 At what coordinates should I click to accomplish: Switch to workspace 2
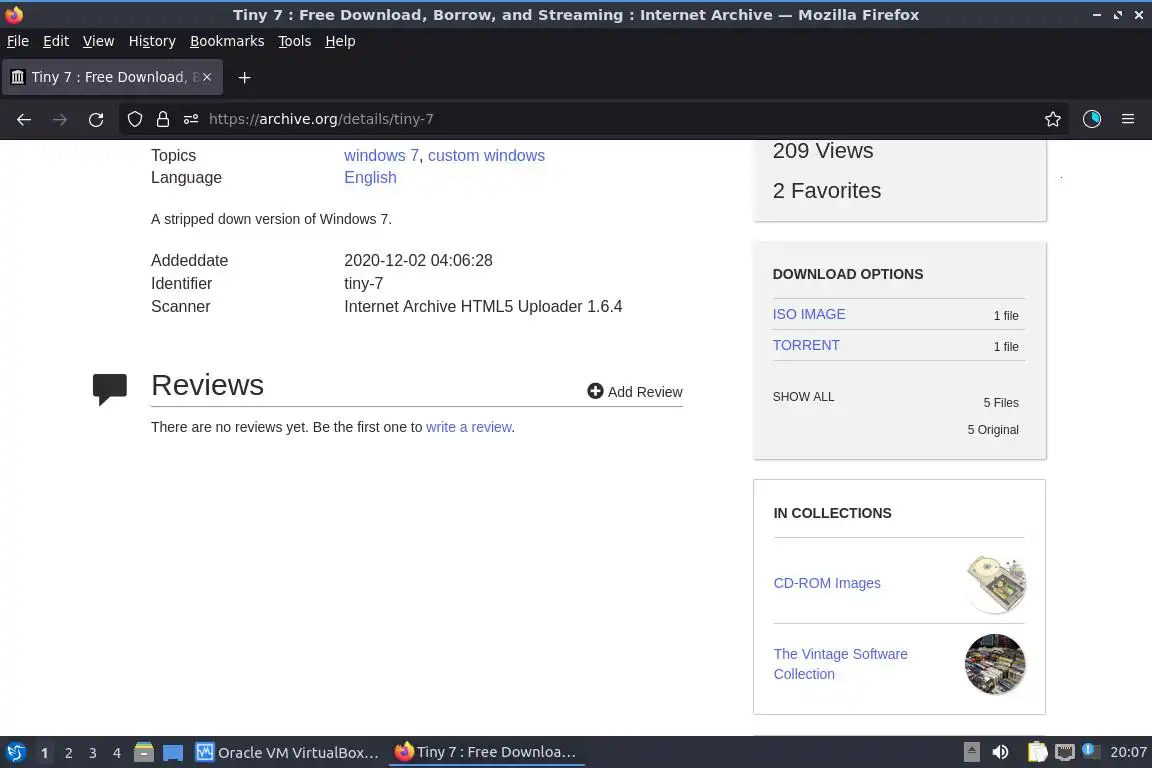pyautogui.click(x=68, y=753)
